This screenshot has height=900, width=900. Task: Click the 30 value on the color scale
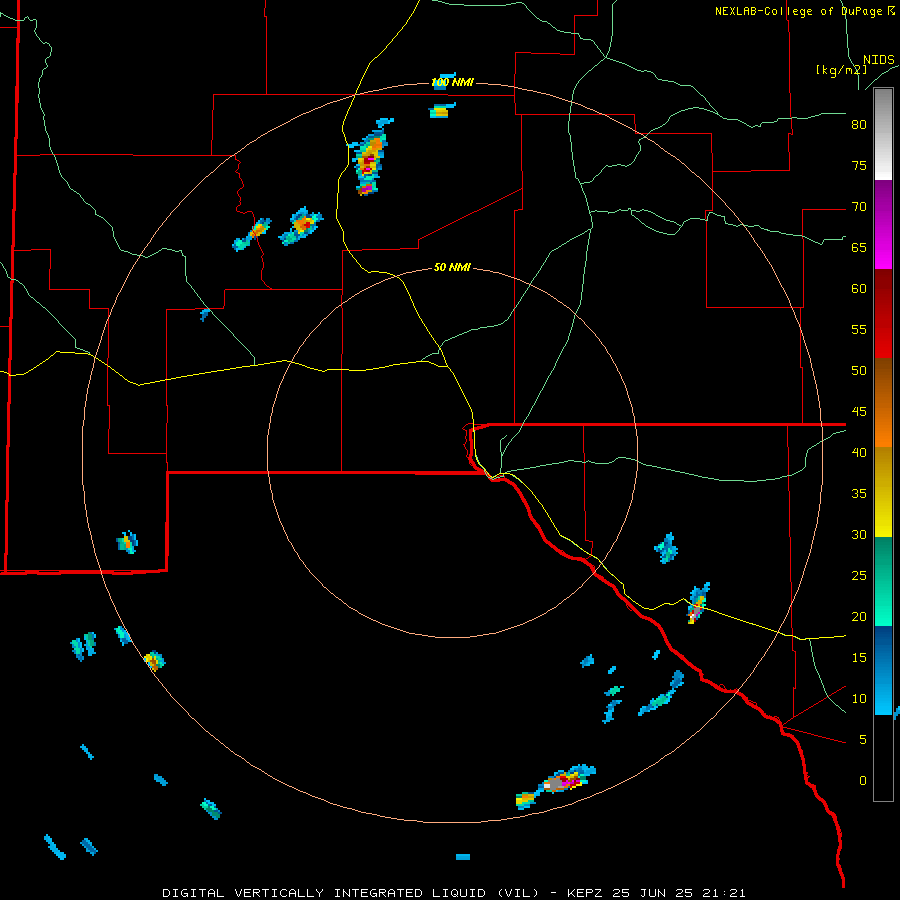pyautogui.click(x=859, y=534)
